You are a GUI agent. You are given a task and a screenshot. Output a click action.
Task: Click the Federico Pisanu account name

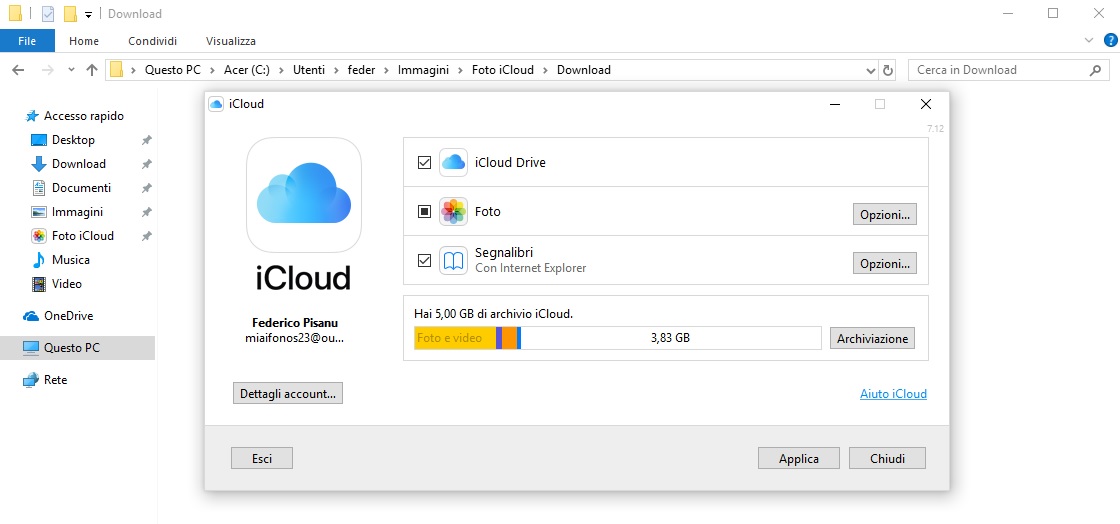click(x=294, y=323)
